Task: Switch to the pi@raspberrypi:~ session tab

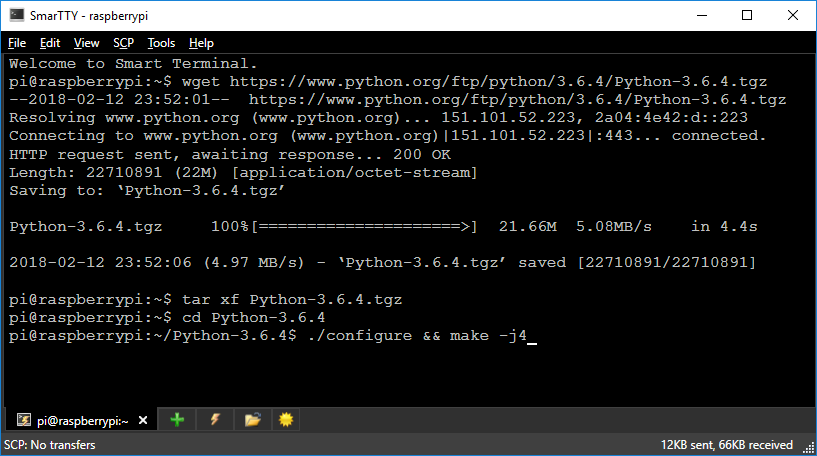Action: click(x=82, y=421)
